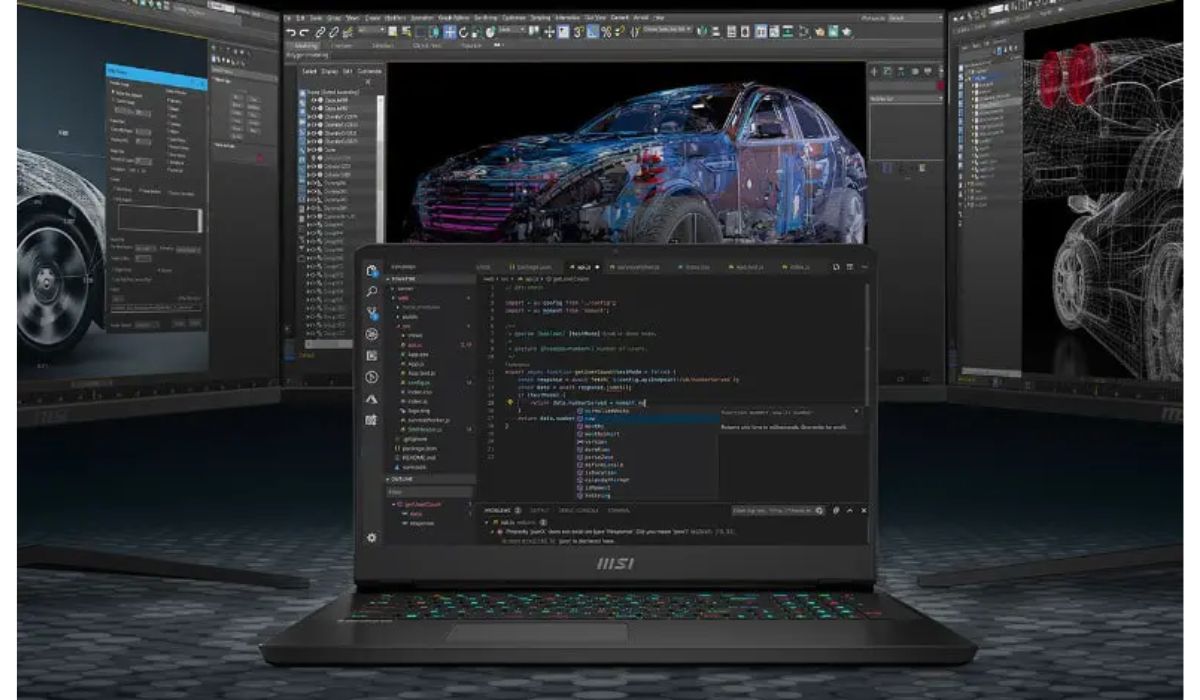Open the Manage gear at bottom of VS Code activity bar

372,536
